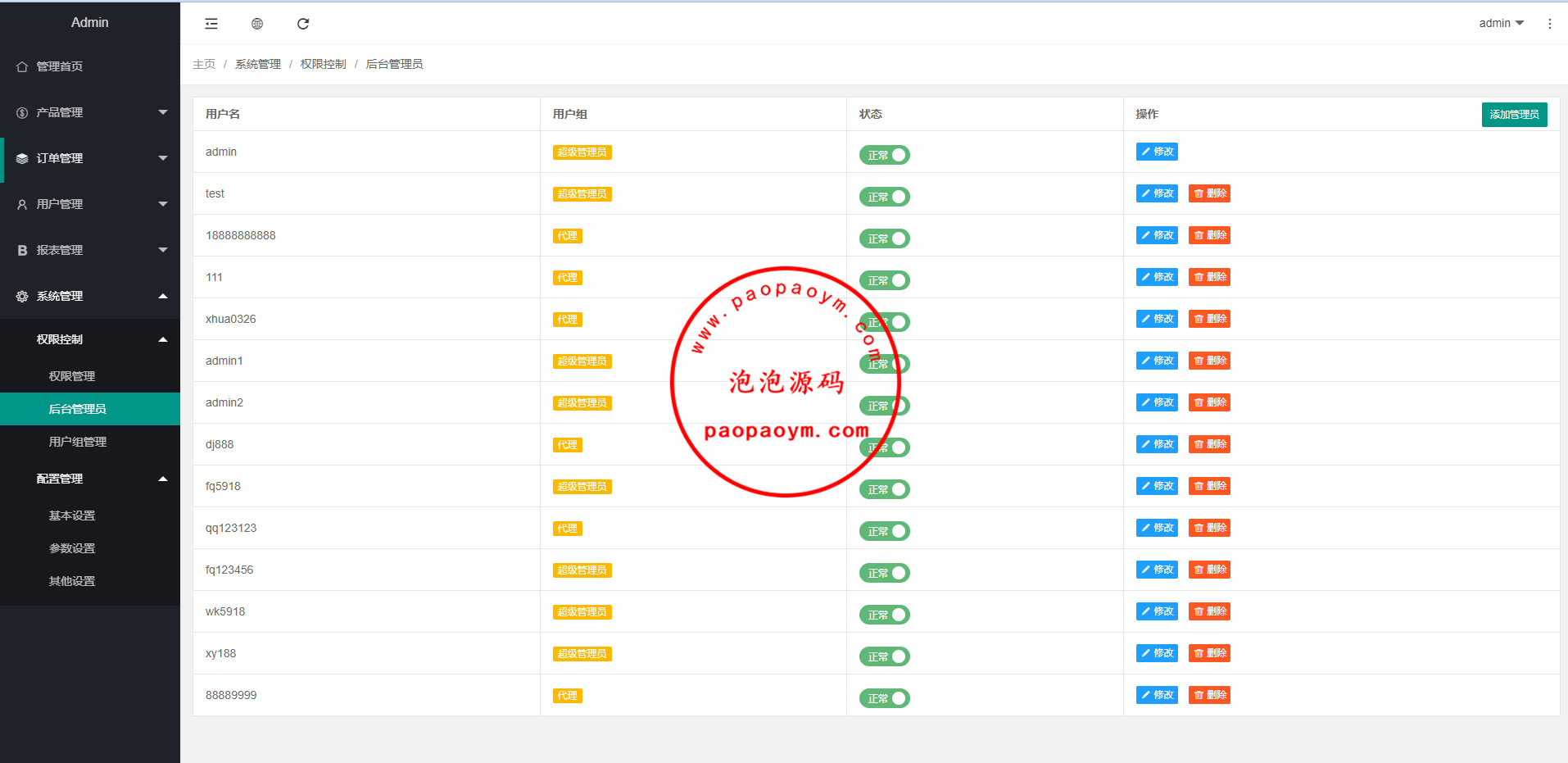
Task: Disable the status switch for 18888888888
Action: point(884,238)
